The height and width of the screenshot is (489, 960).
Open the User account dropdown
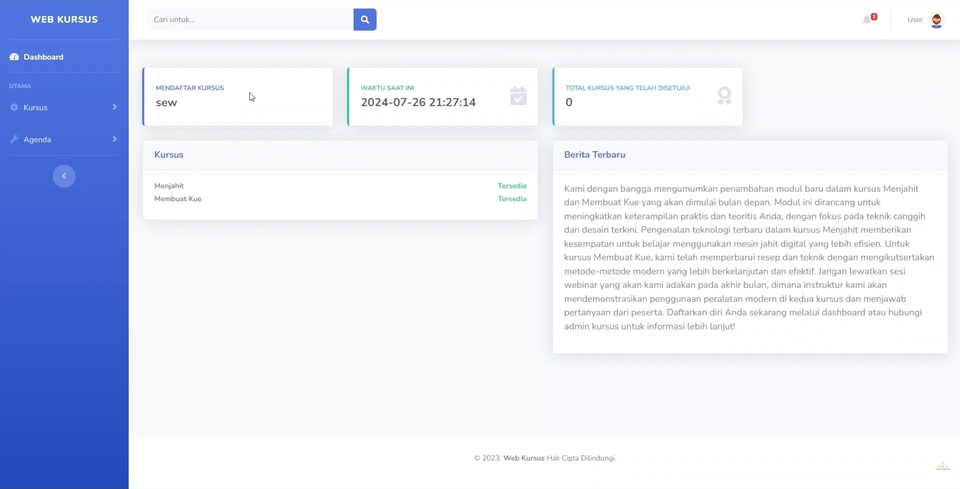tap(914, 20)
